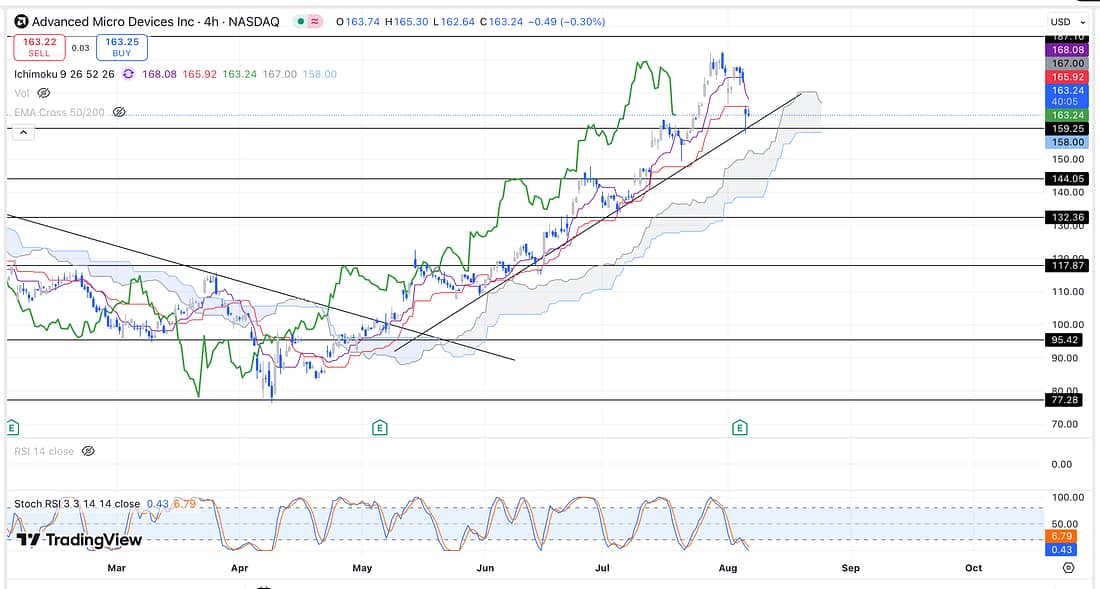Viewport: 1100px width, 589px height.
Task: Click the SELL 163.22 button
Action: (x=39, y=47)
